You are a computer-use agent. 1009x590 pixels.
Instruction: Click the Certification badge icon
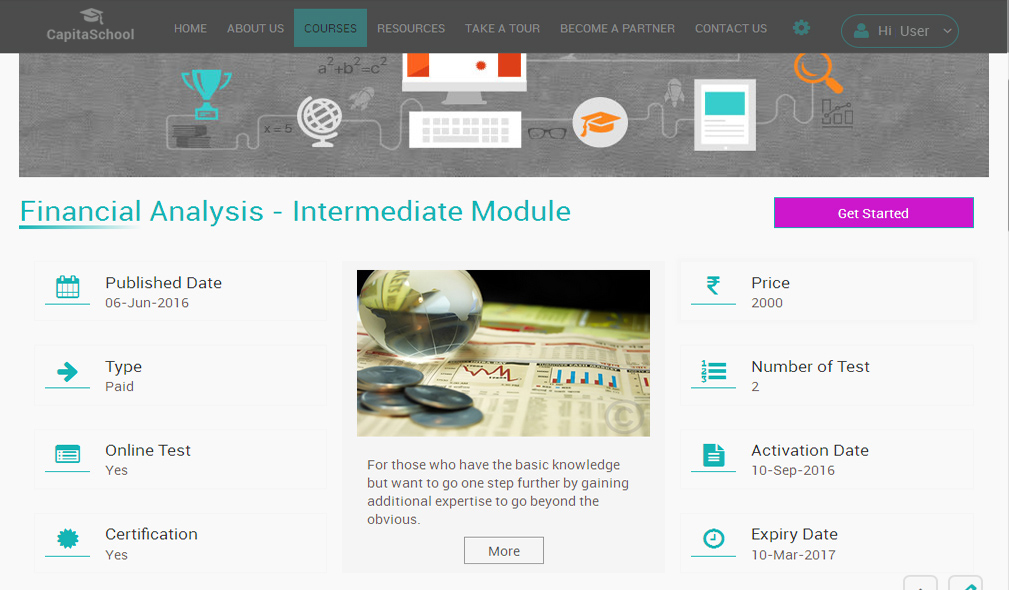67,539
